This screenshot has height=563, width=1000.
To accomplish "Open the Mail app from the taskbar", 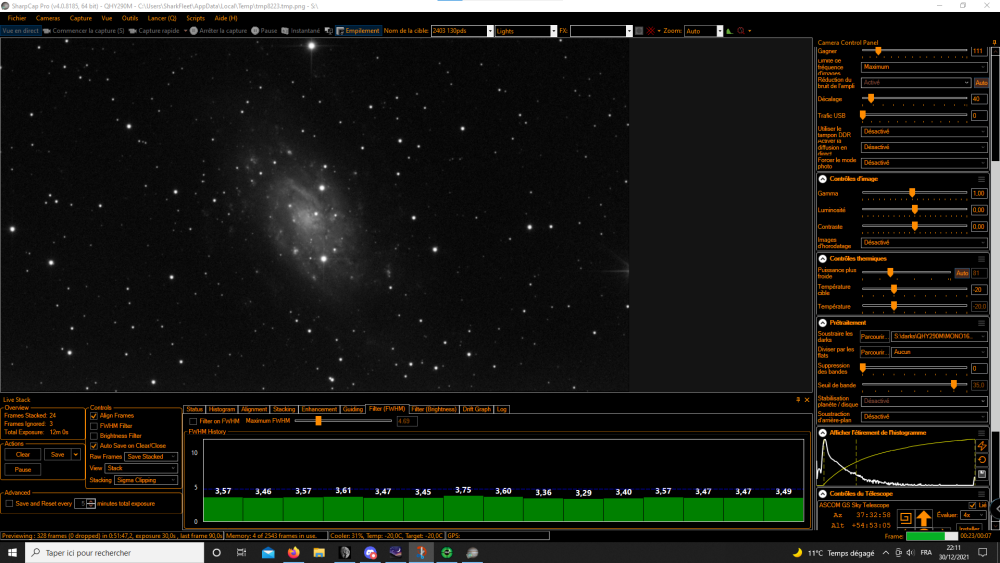I will [x=268, y=552].
